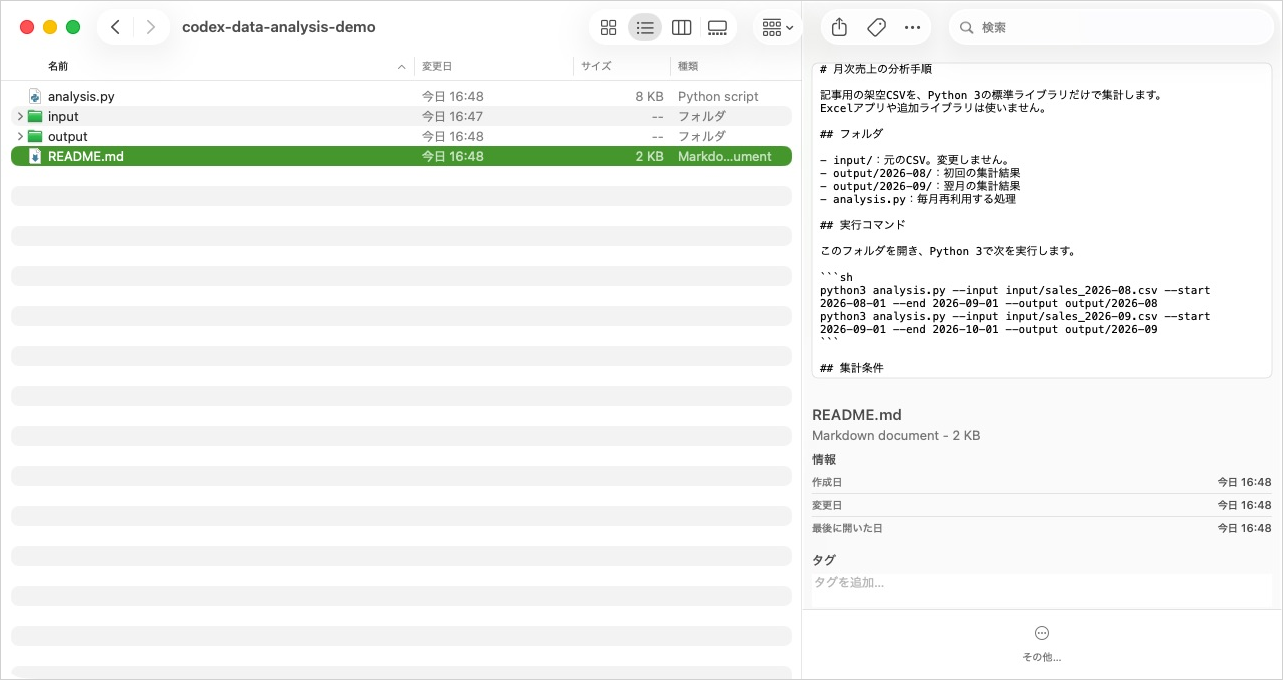Click the 情報 section heading in preview pane
This screenshot has height=680, width=1283.
click(824, 460)
